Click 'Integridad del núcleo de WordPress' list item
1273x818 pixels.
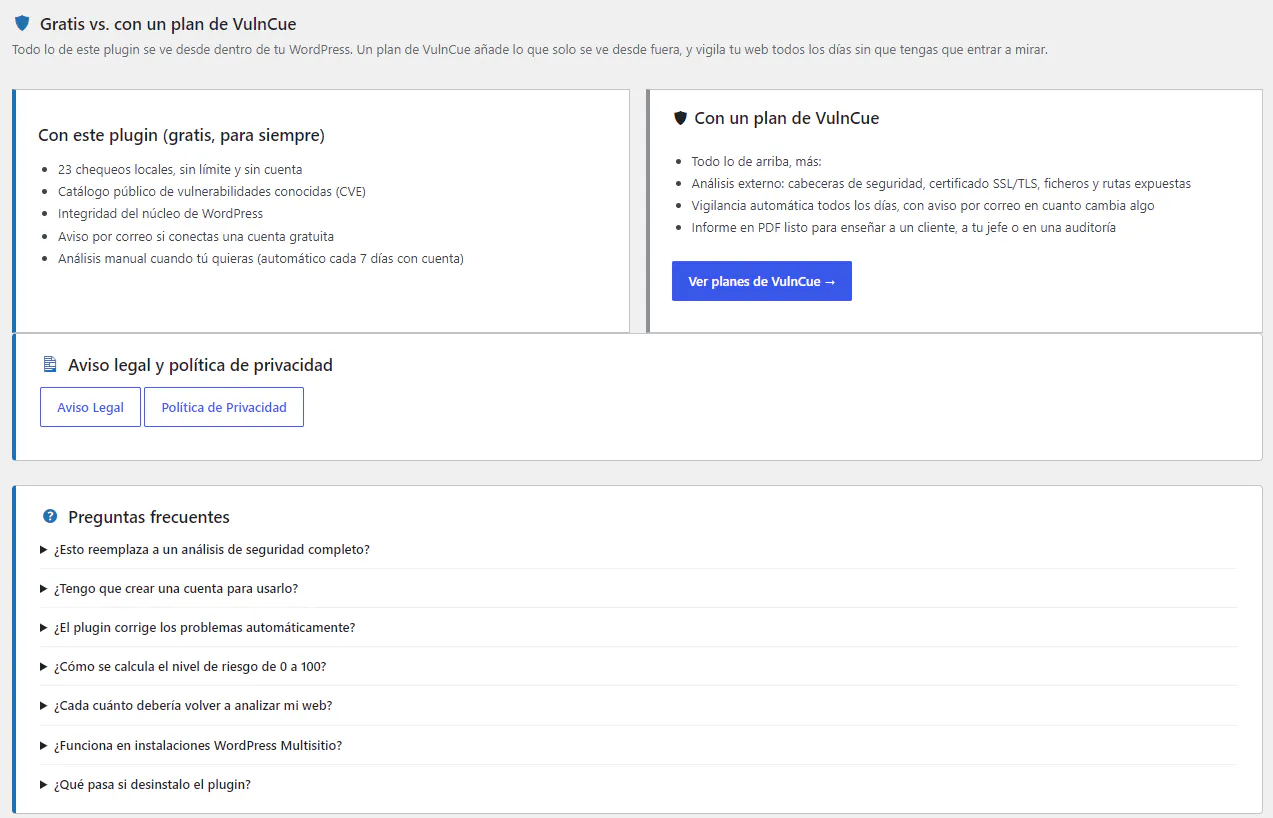160,213
